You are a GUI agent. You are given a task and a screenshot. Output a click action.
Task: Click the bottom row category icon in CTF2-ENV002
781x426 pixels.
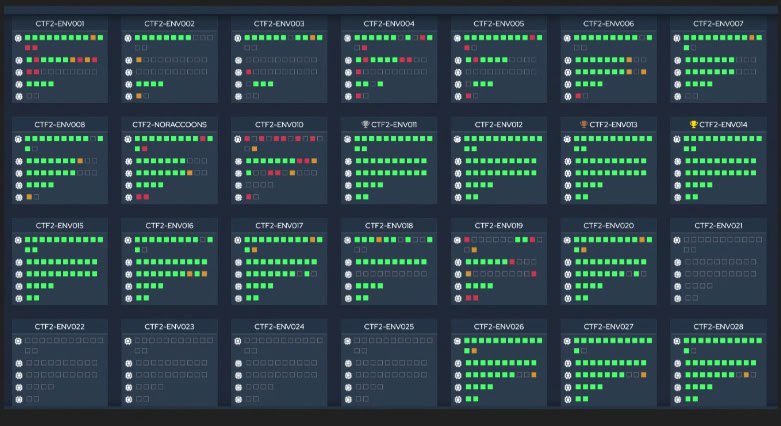click(128, 96)
